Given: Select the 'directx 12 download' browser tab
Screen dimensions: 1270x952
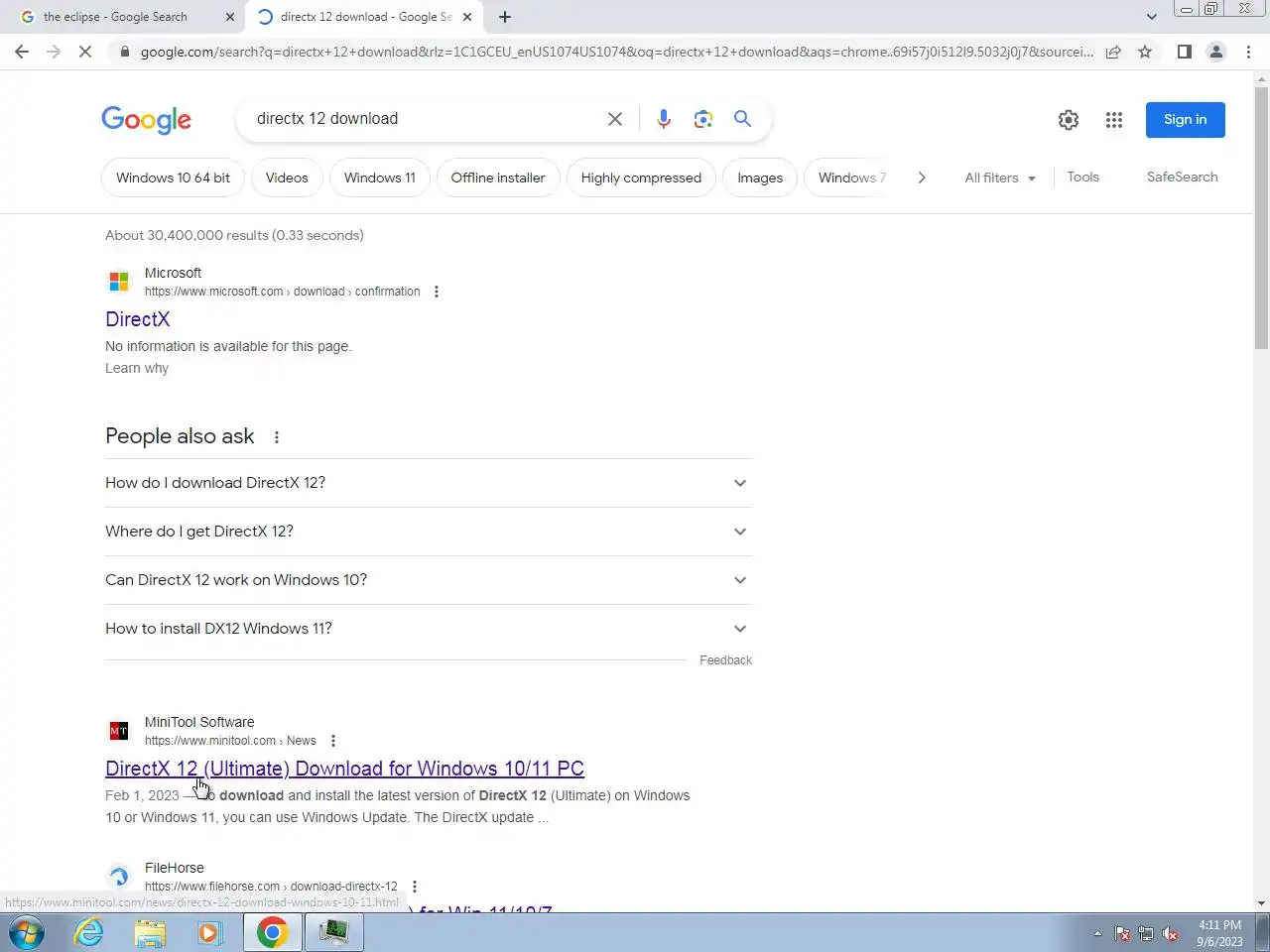Looking at the screenshot, I should tap(365, 17).
